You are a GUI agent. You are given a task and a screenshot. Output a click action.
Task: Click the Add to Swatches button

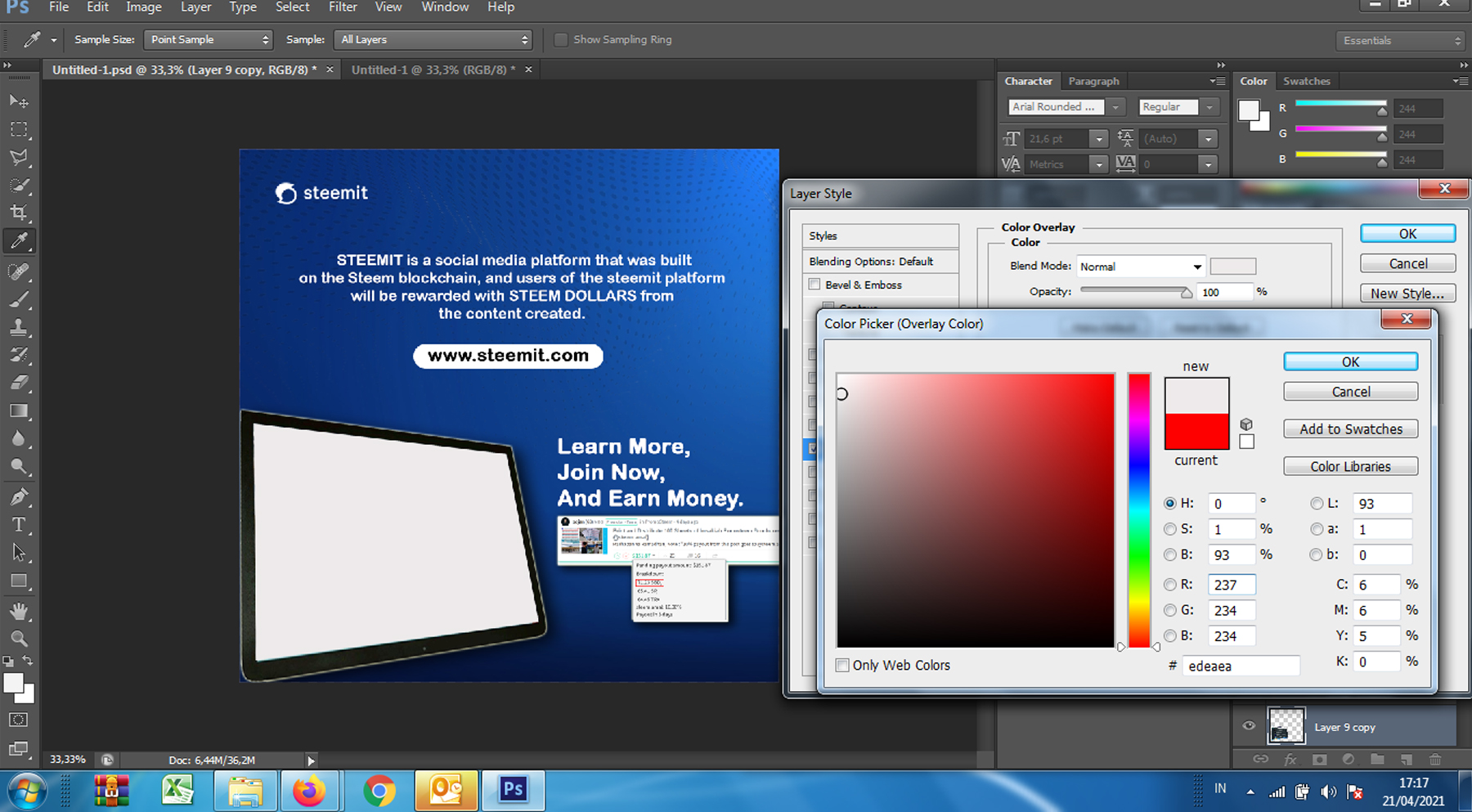(1350, 429)
